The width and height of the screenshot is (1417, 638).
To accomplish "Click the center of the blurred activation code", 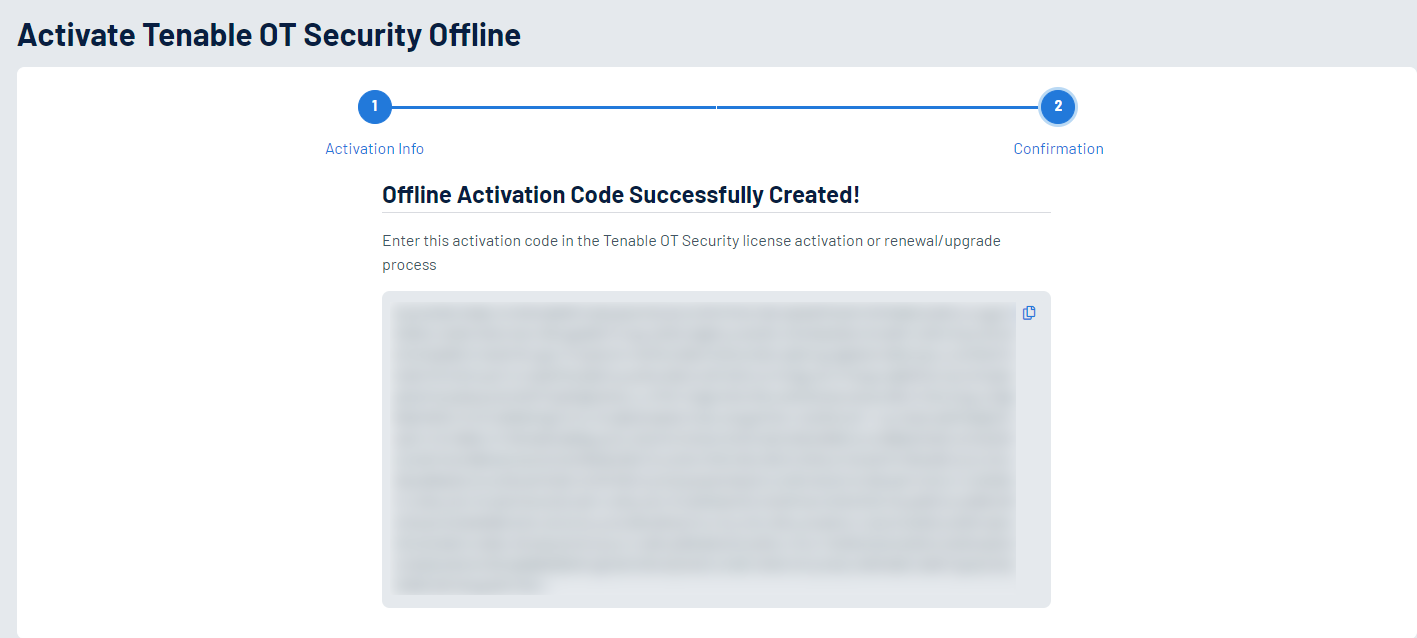I will pyautogui.click(x=705, y=448).
